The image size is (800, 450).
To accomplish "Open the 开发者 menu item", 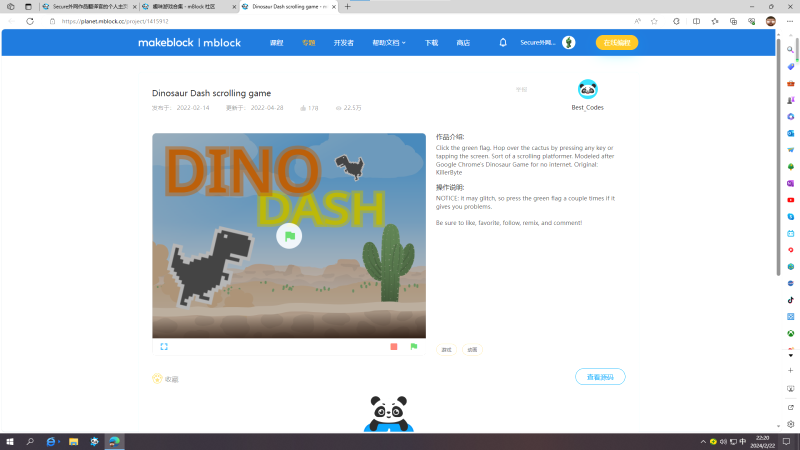I will (344, 43).
